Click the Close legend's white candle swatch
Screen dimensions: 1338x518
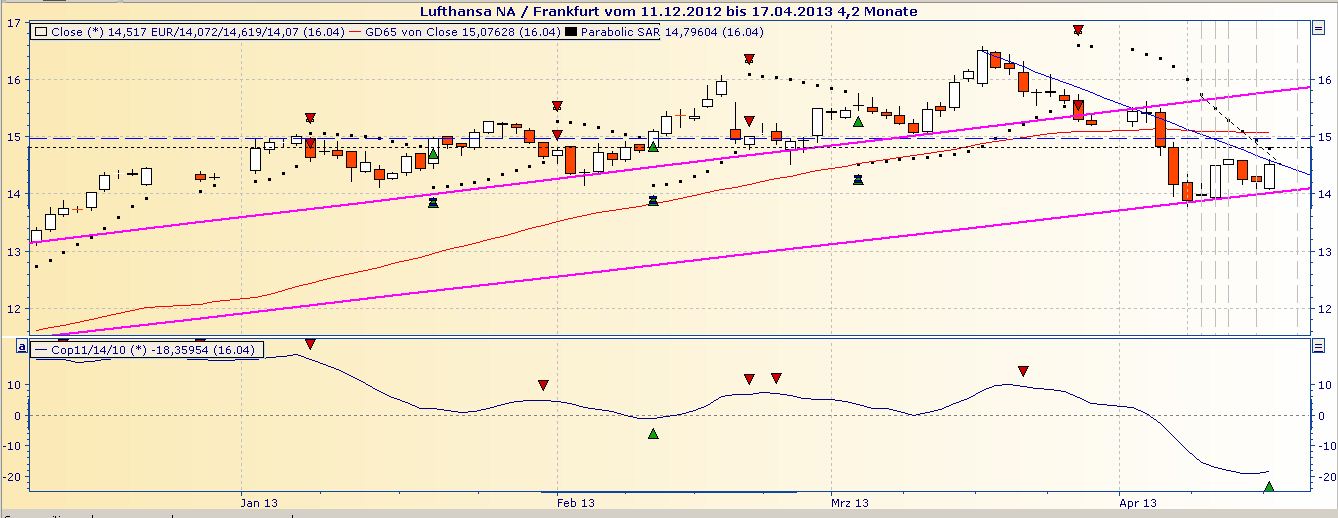click(41, 32)
